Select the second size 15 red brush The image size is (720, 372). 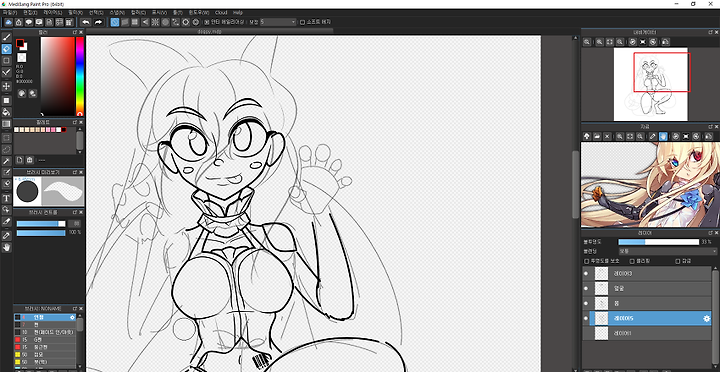45,347
